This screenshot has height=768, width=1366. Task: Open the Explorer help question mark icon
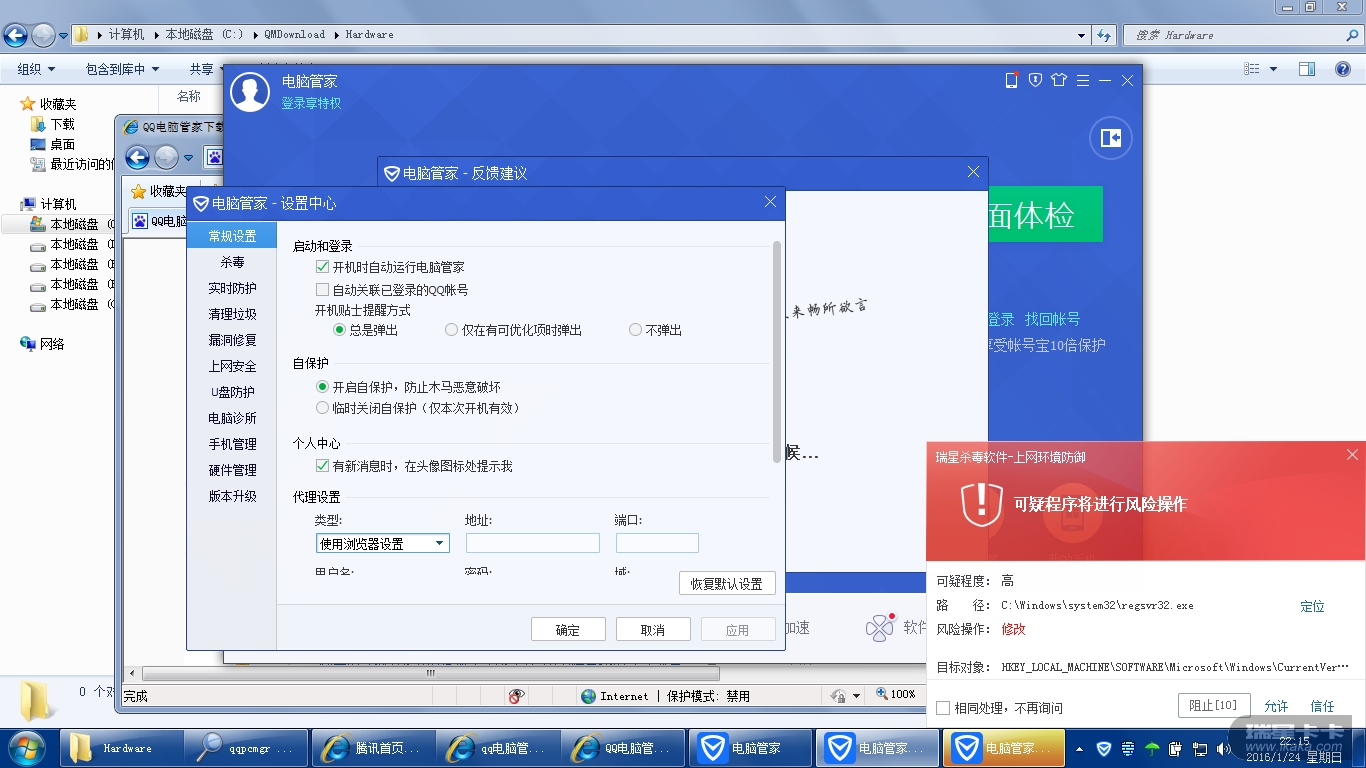point(1343,69)
